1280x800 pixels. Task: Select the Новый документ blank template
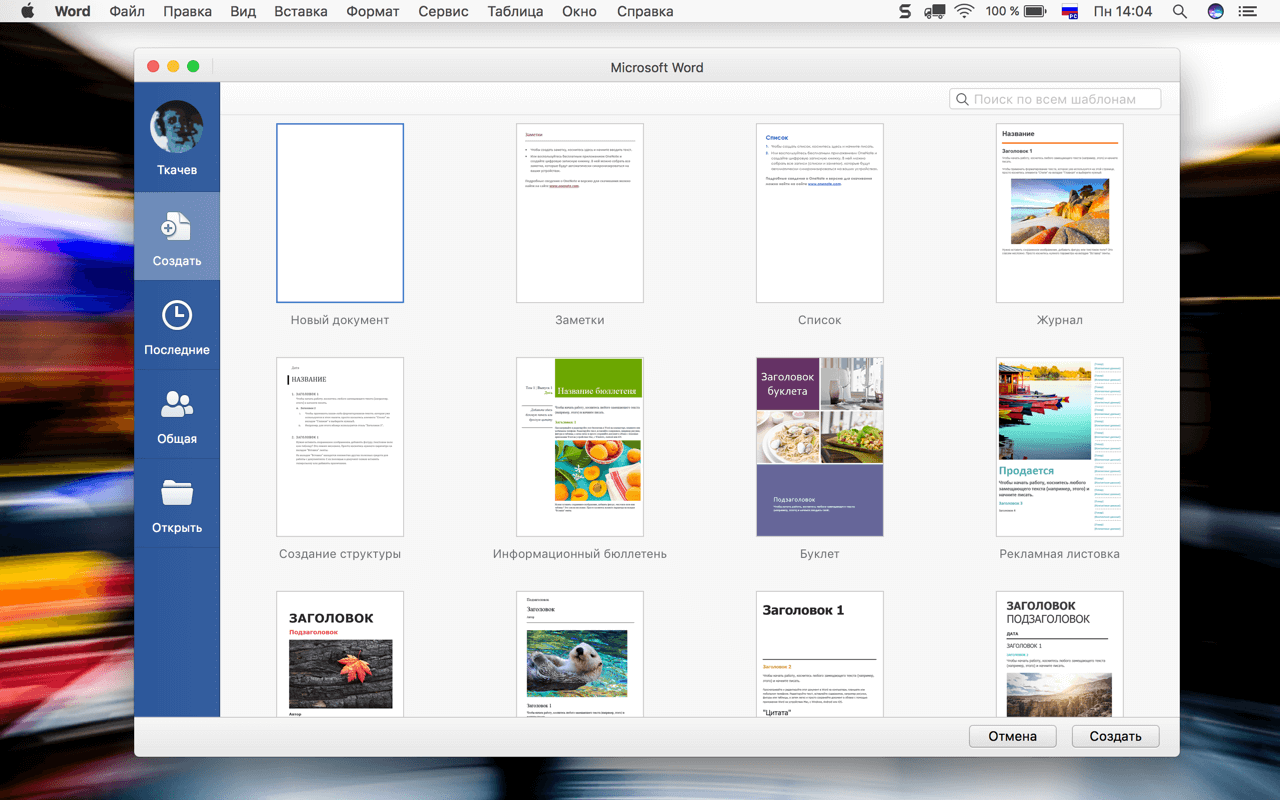[340, 213]
